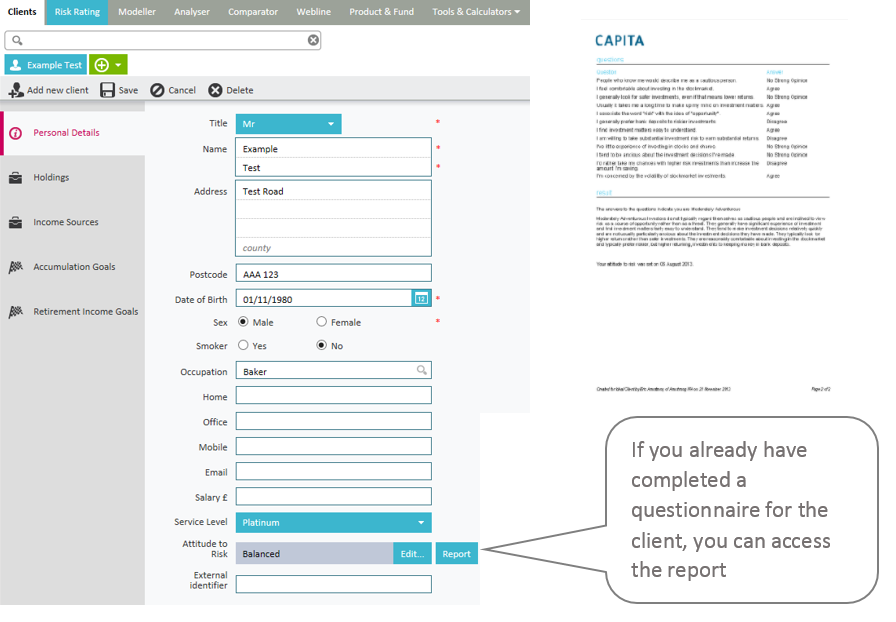Select the Personal Details section
The height and width of the screenshot is (622, 896).
(73, 133)
